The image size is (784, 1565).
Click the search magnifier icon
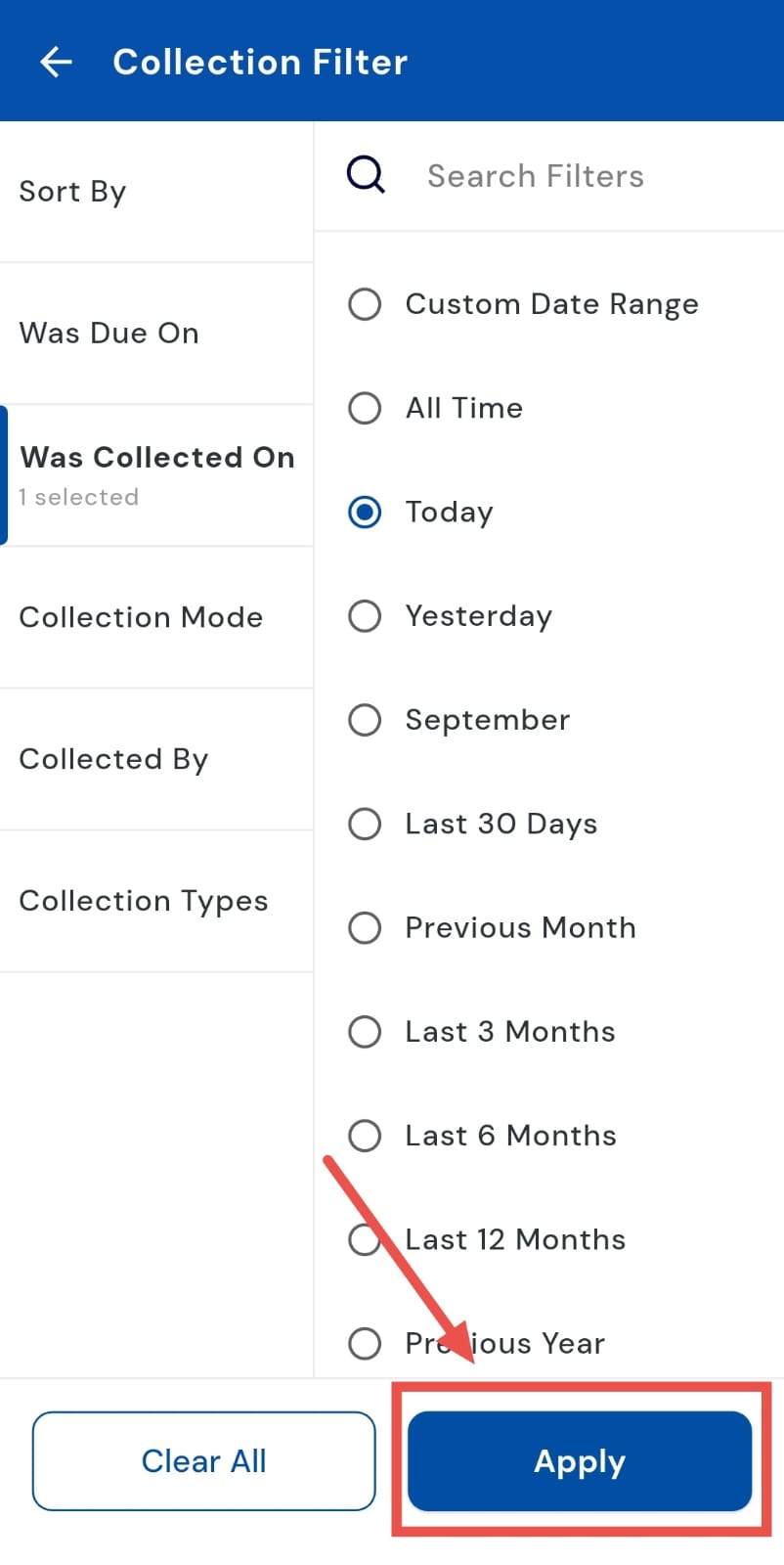(x=366, y=176)
